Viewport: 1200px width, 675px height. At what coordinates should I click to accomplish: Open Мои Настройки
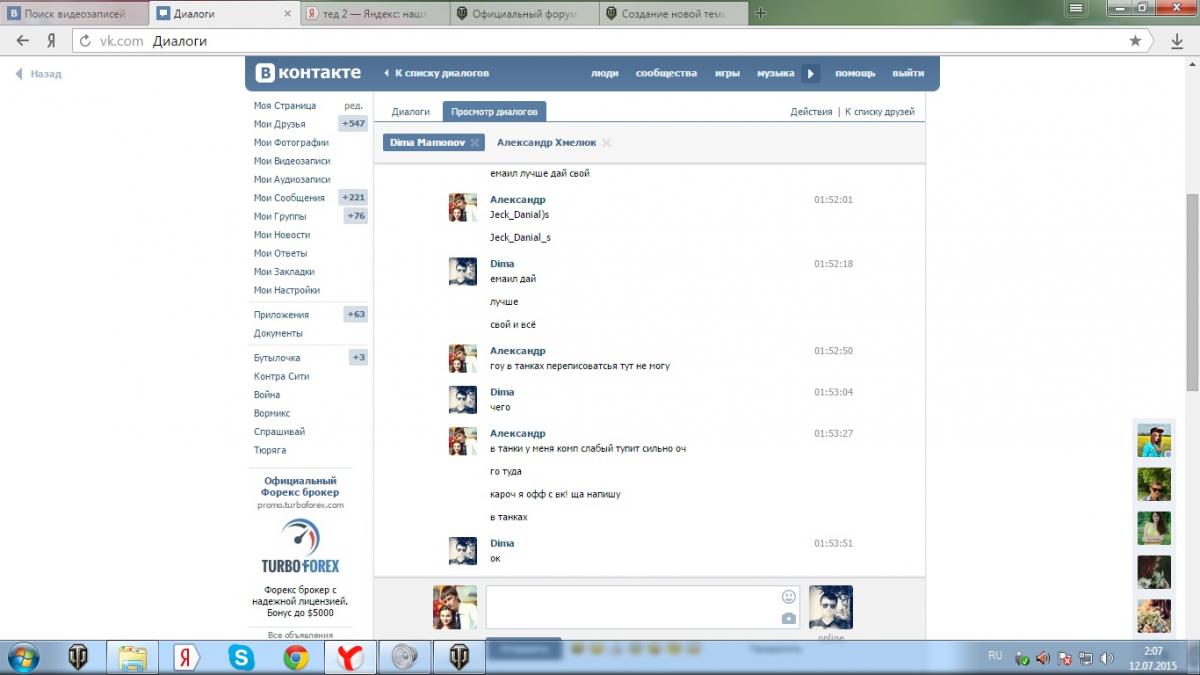click(287, 290)
